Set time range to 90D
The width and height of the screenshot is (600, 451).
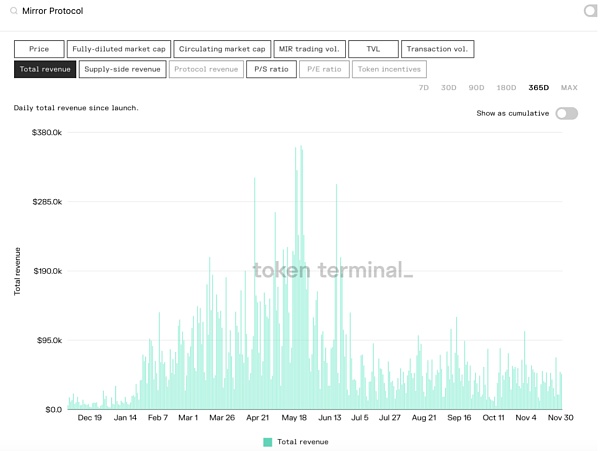(476, 88)
